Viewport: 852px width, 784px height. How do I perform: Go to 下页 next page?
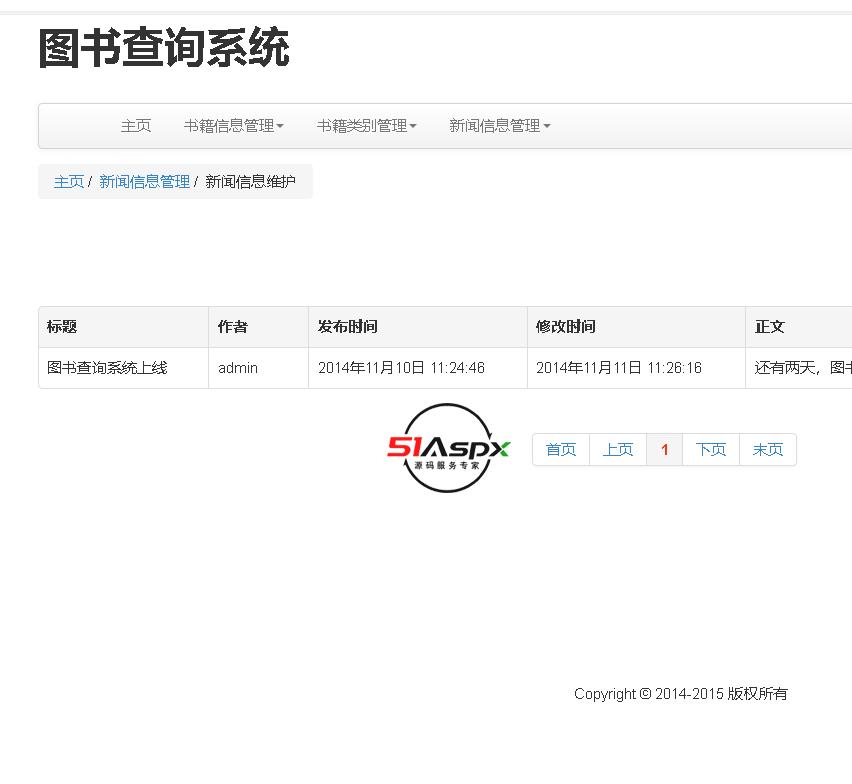point(711,449)
